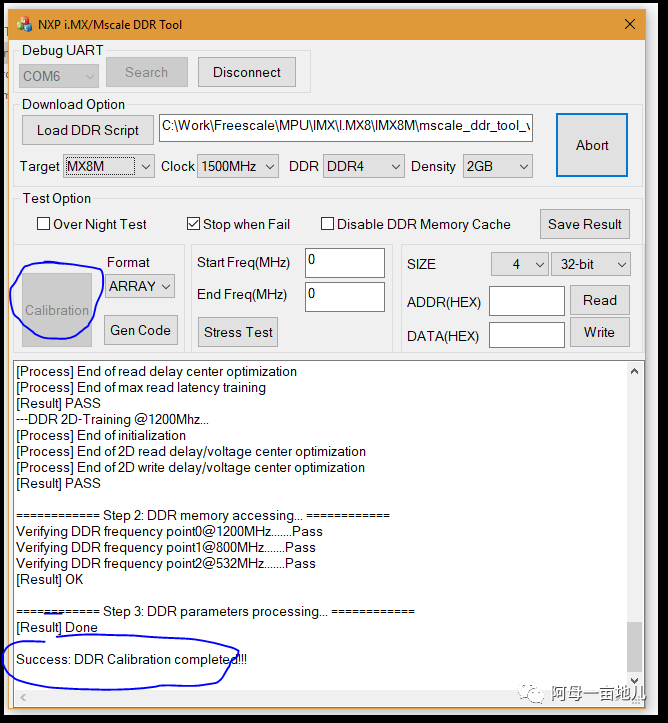
Task: Click 'End of 2D write delay/voltage' line
Action: coord(190,468)
